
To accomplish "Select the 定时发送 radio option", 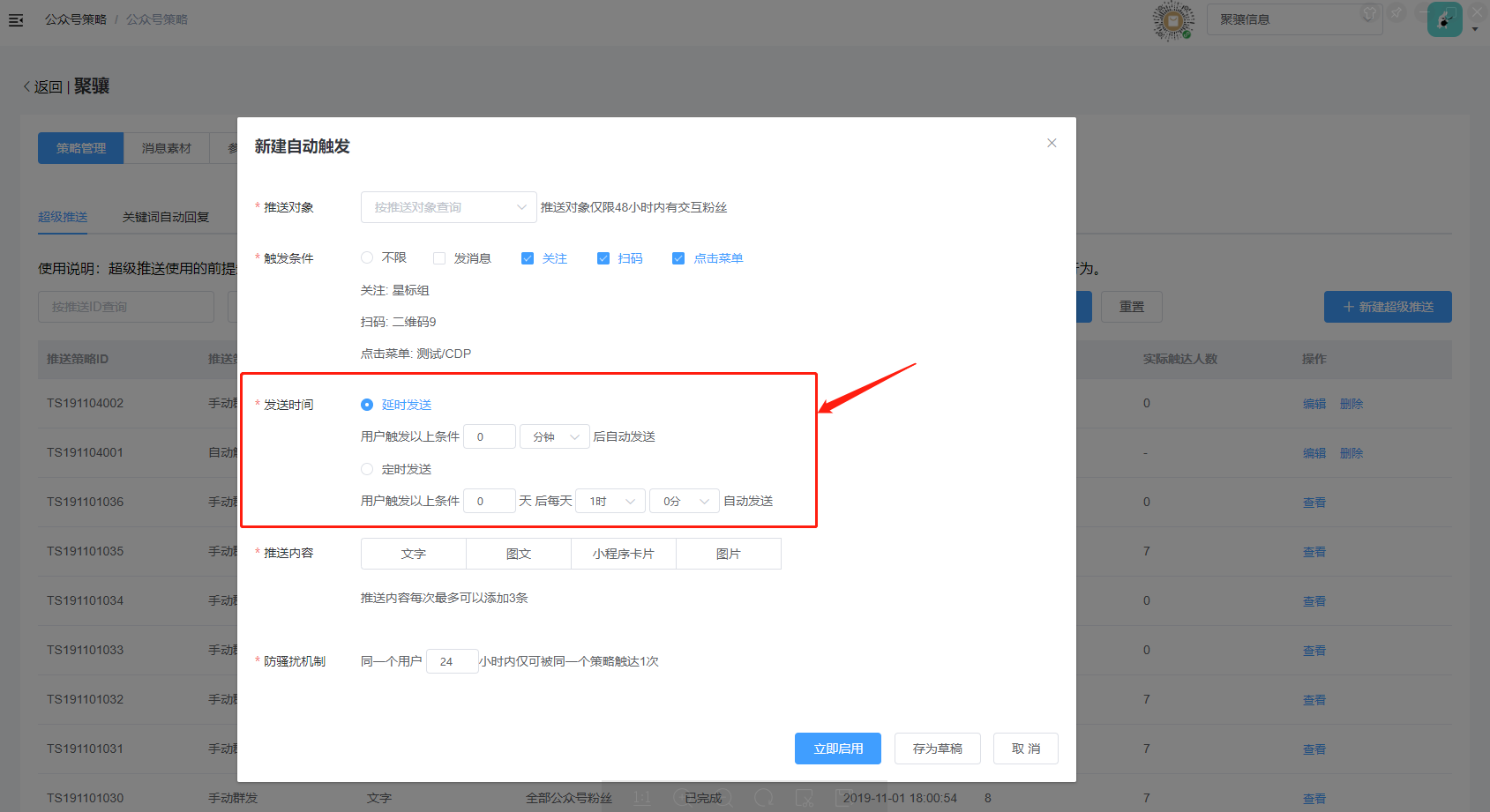I will coord(367,469).
